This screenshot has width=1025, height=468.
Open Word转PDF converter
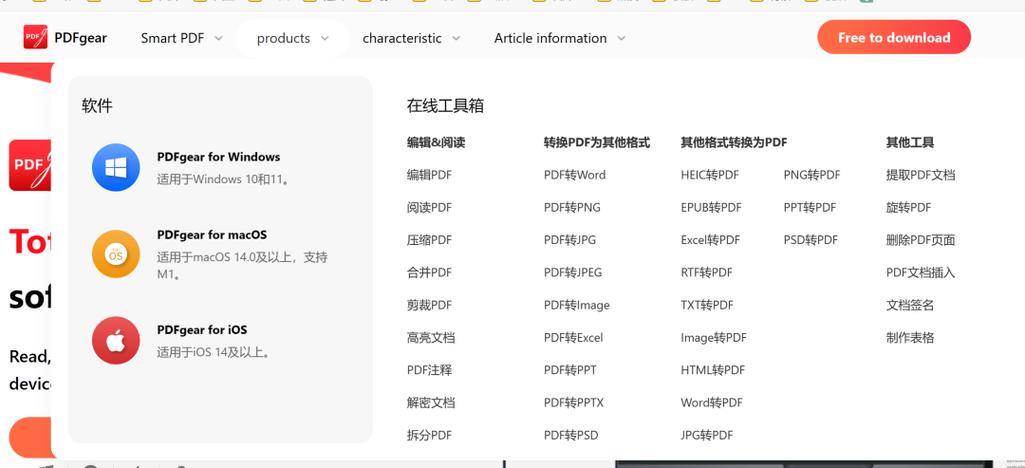[712, 403]
